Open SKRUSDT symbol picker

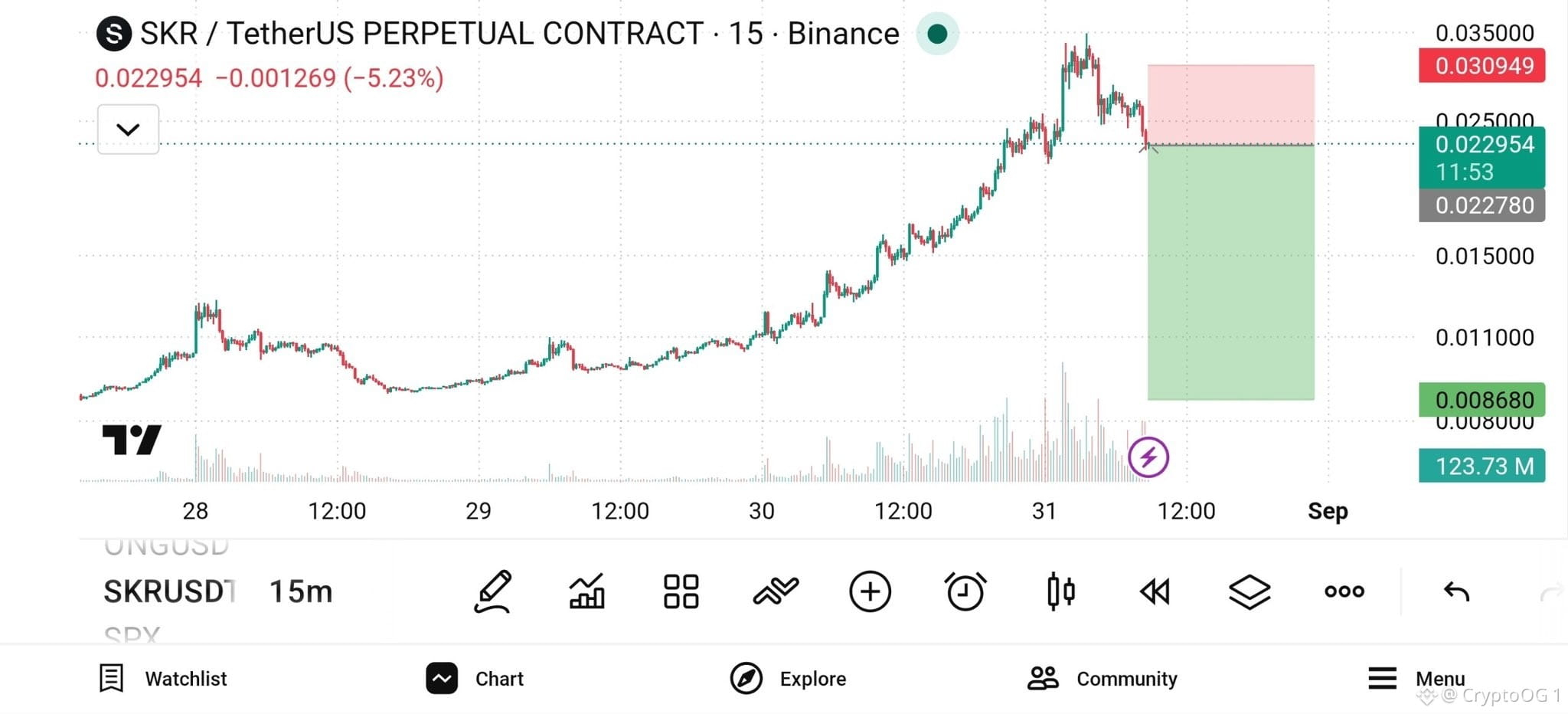point(169,591)
